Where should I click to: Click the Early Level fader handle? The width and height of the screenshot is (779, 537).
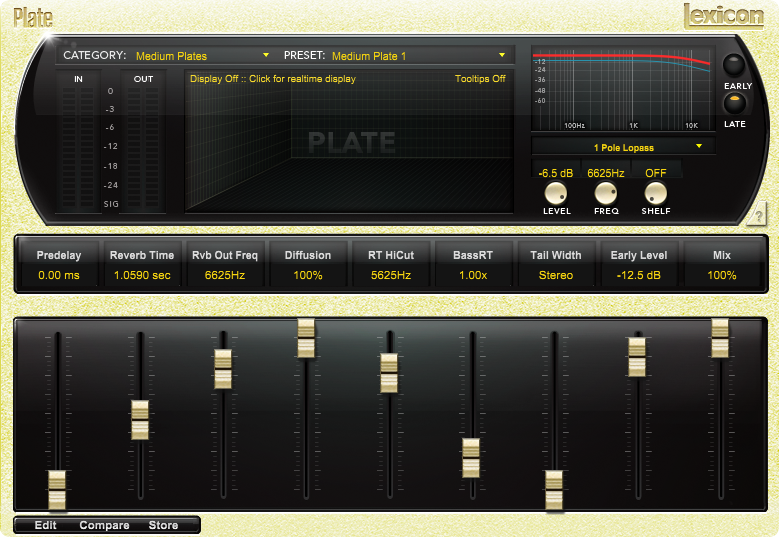click(x=637, y=357)
